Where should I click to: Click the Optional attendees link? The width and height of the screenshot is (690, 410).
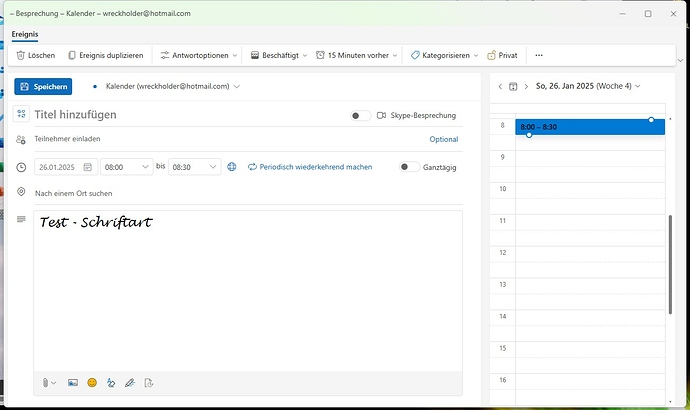coord(444,139)
